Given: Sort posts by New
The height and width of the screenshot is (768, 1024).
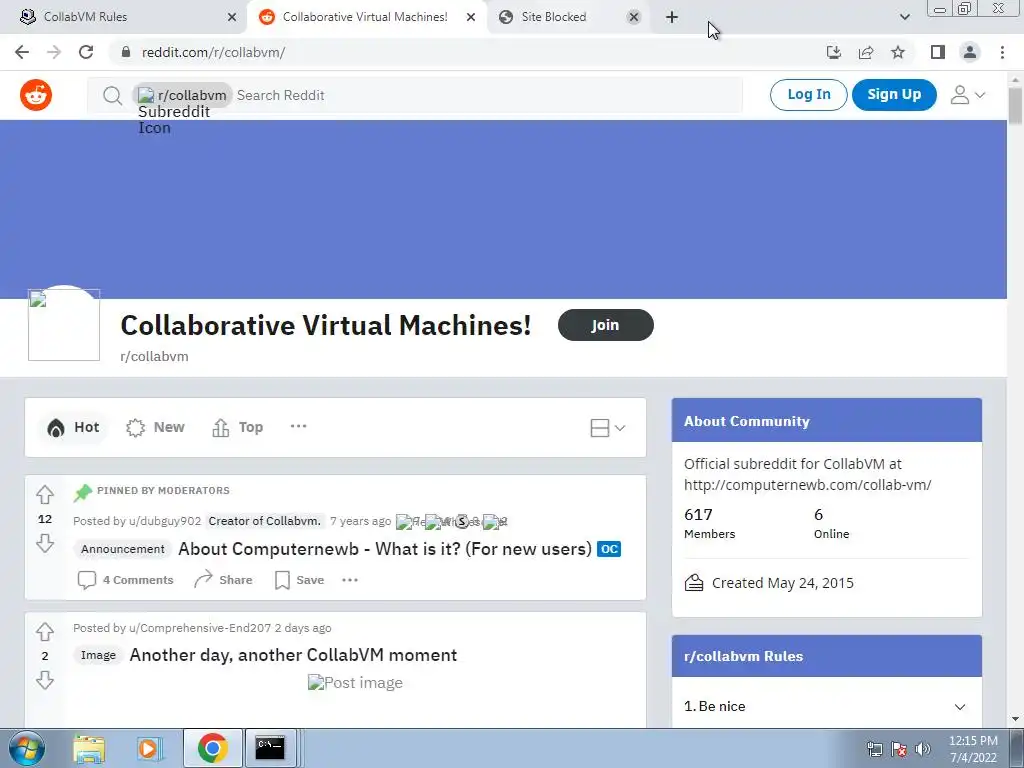Looking at the screenshot, I should click(x=155, y=427).
